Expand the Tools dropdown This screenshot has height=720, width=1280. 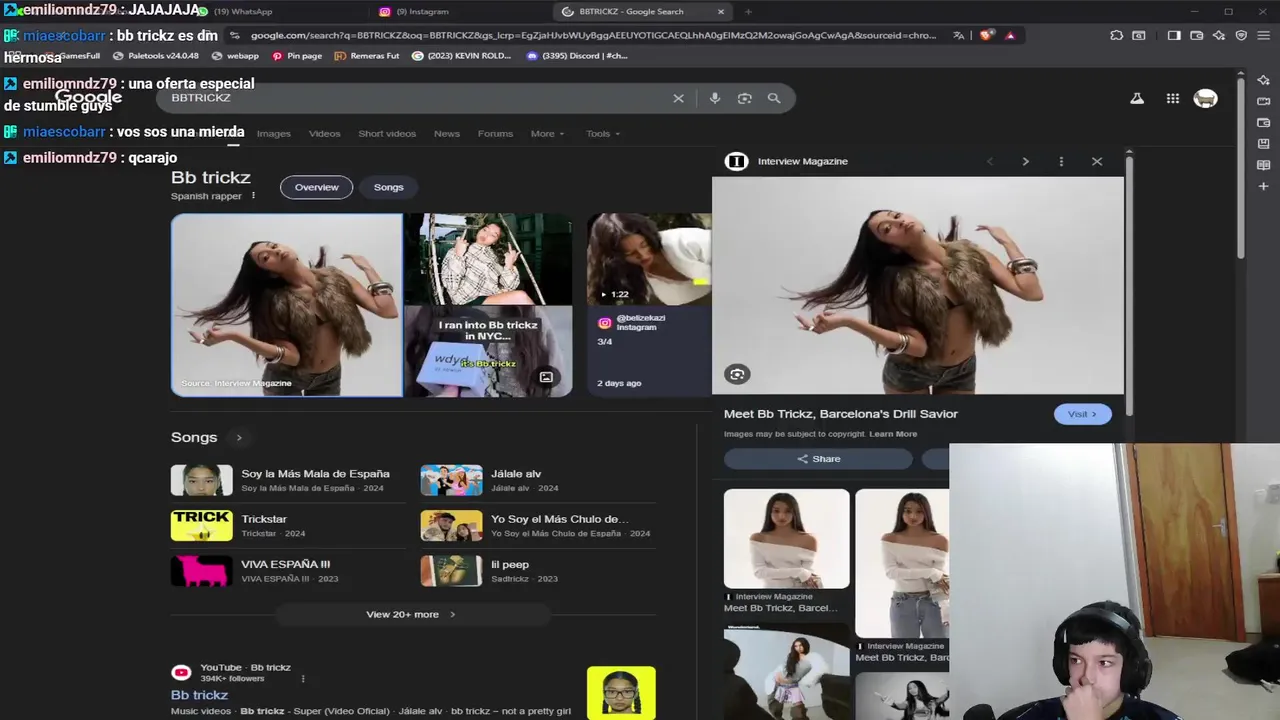(603, 133)
